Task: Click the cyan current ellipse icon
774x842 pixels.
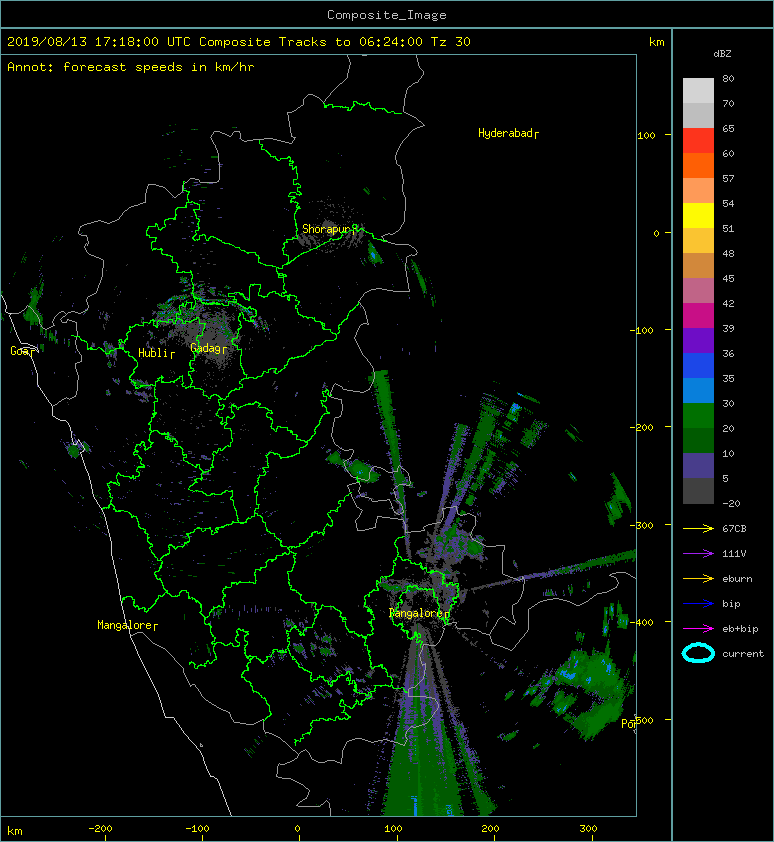Action: [x=698, y=653]
